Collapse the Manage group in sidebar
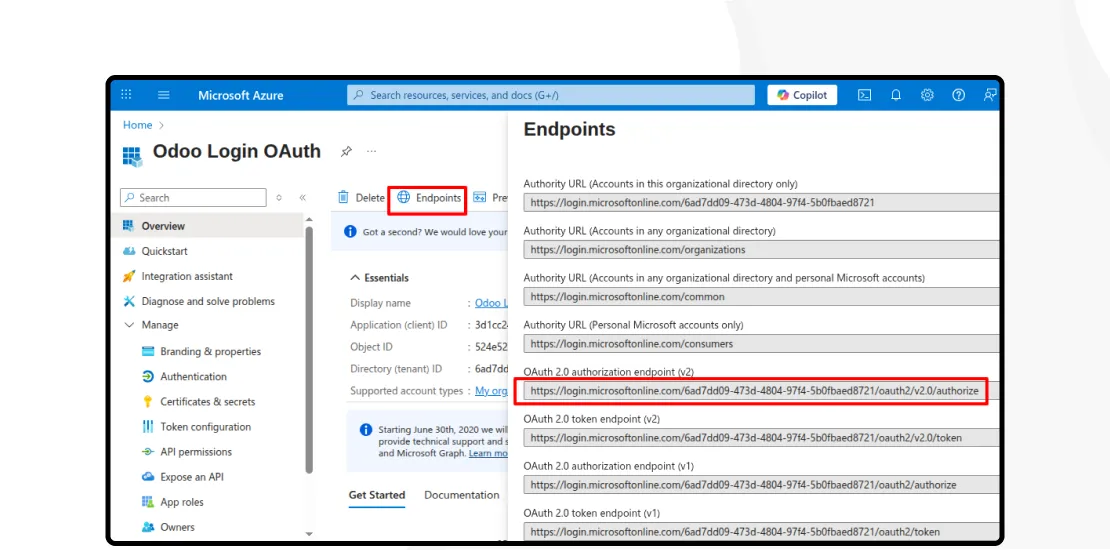The height and width of the screenshot is (550, 1110). pyautogui.click(x=129, y=325)
